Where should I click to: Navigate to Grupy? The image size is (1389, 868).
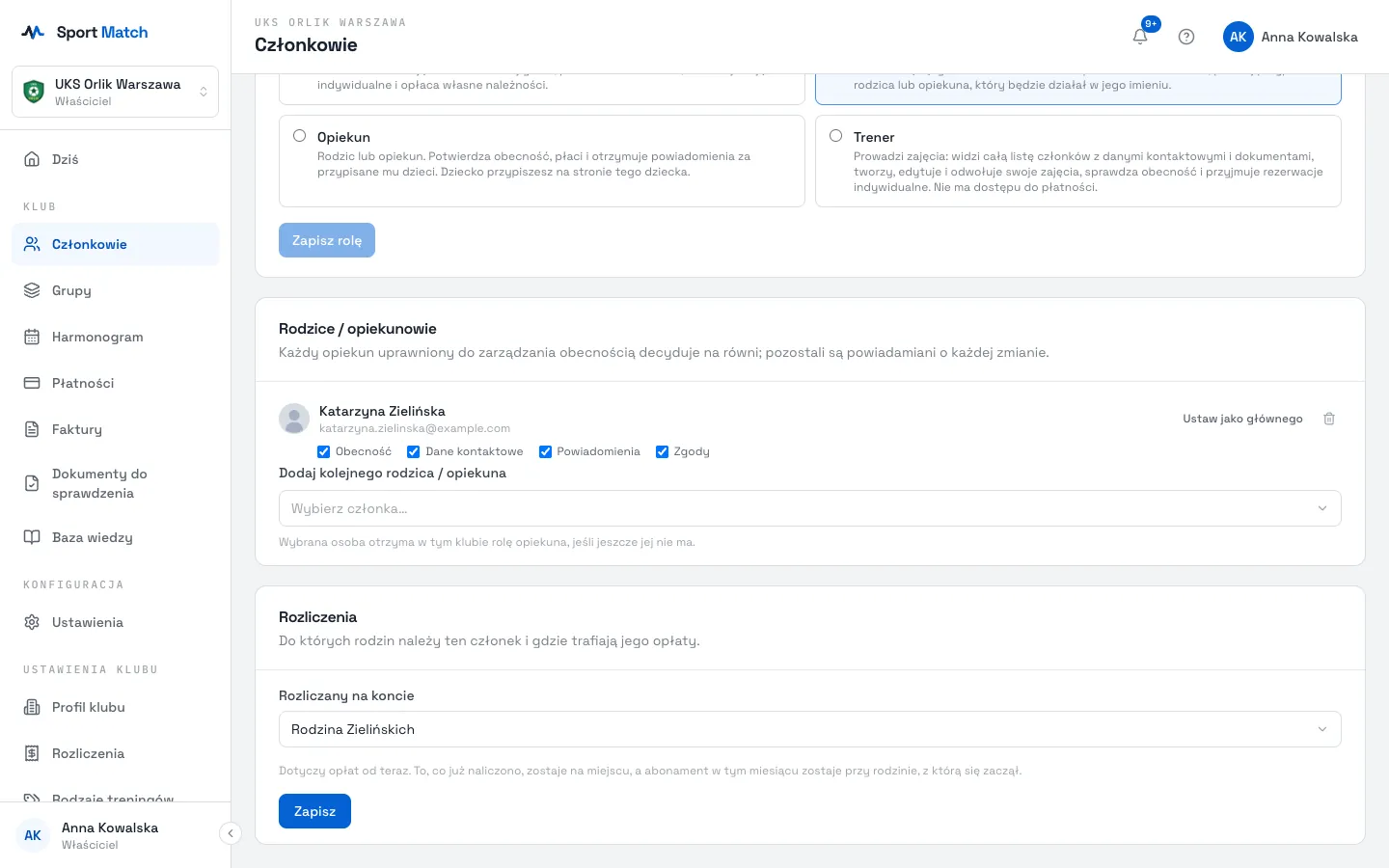pyautogui.click(x=116, y=290)
